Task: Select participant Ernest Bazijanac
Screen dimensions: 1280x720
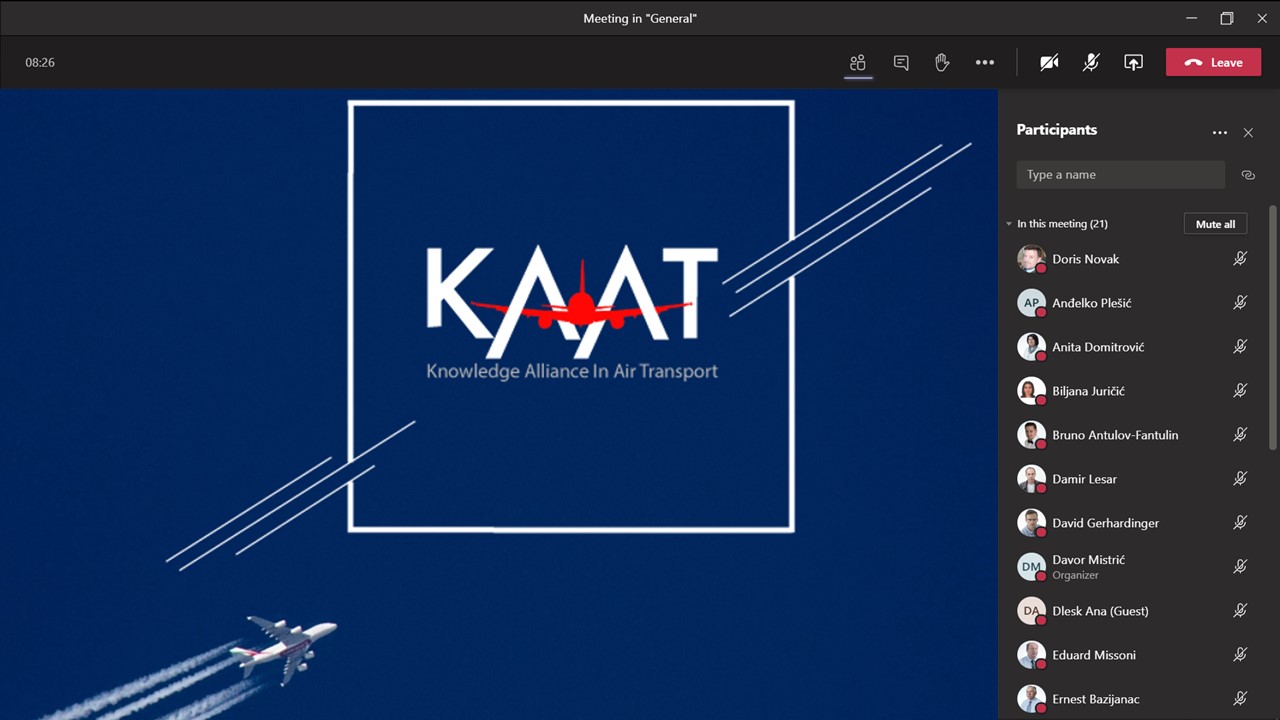Action: point(1133,698)
